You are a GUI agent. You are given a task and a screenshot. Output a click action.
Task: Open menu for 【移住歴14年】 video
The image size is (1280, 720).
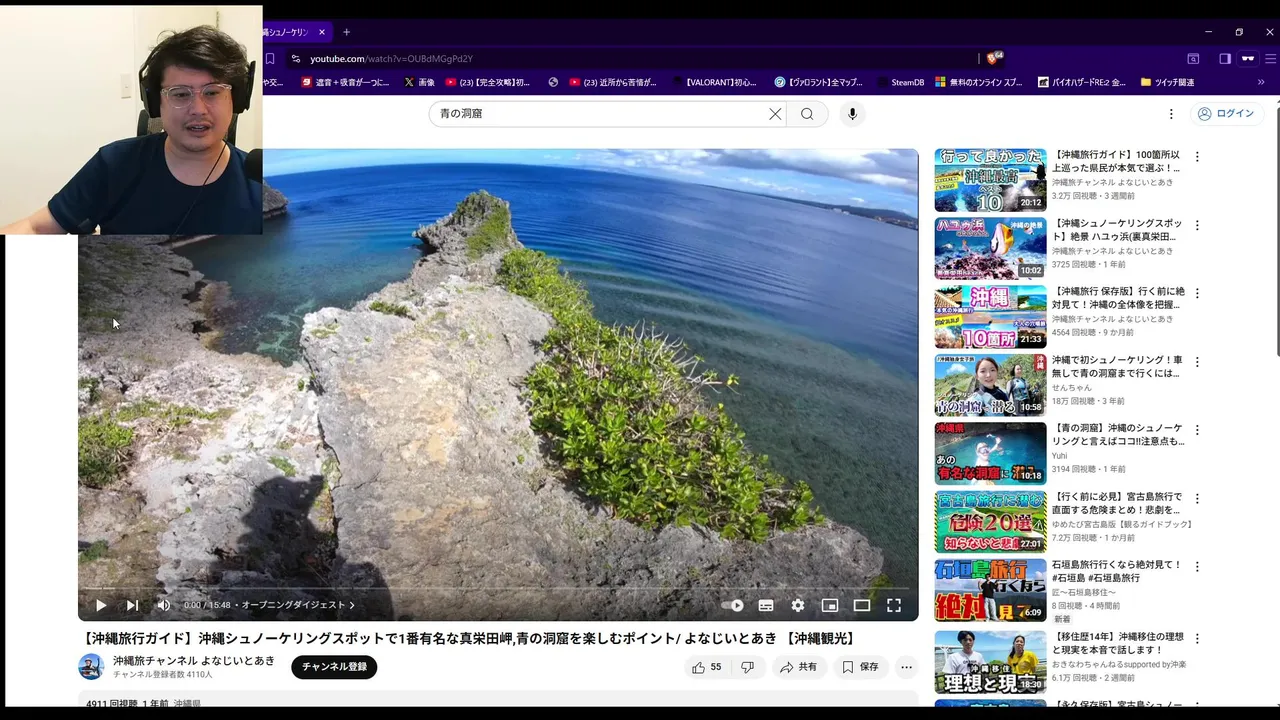[1197, 638]
